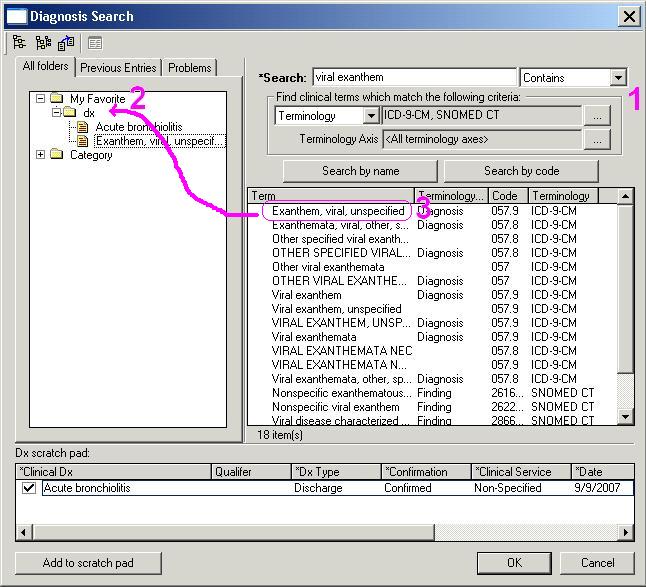Click the Dx Type column header

click(336, 472)
